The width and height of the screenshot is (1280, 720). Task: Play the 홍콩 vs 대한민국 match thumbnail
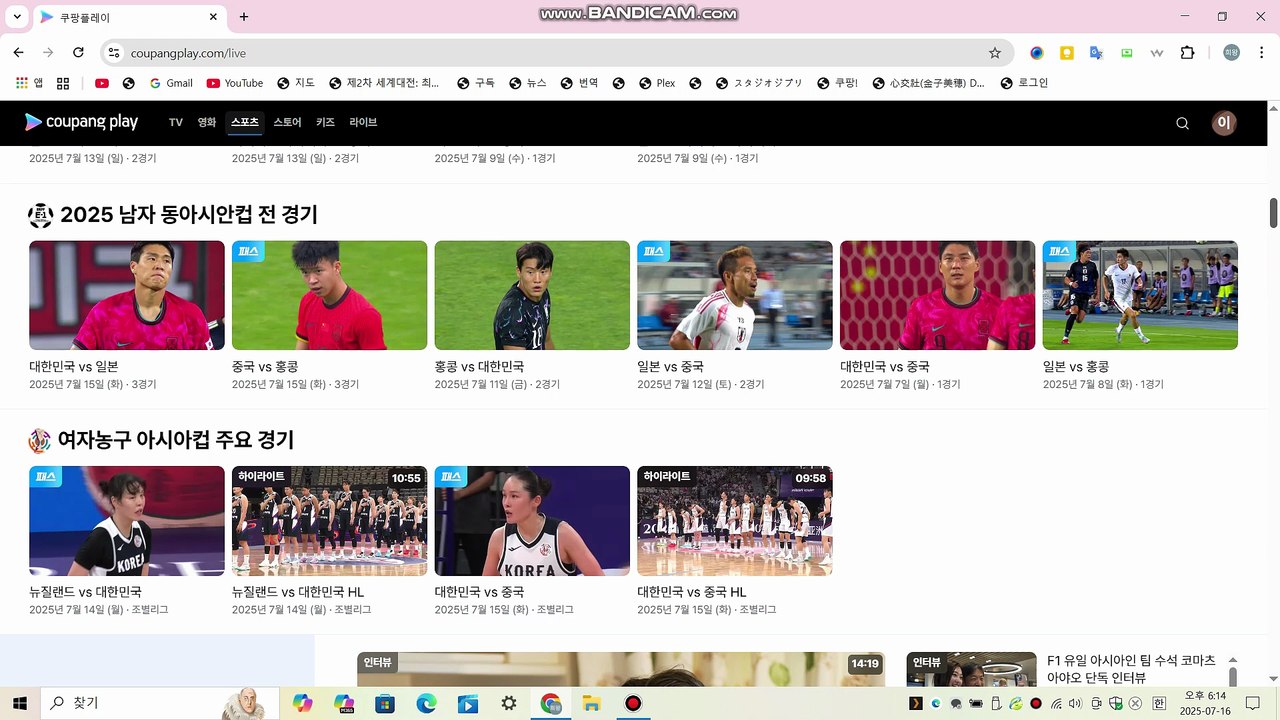click(x=532, y=295)
